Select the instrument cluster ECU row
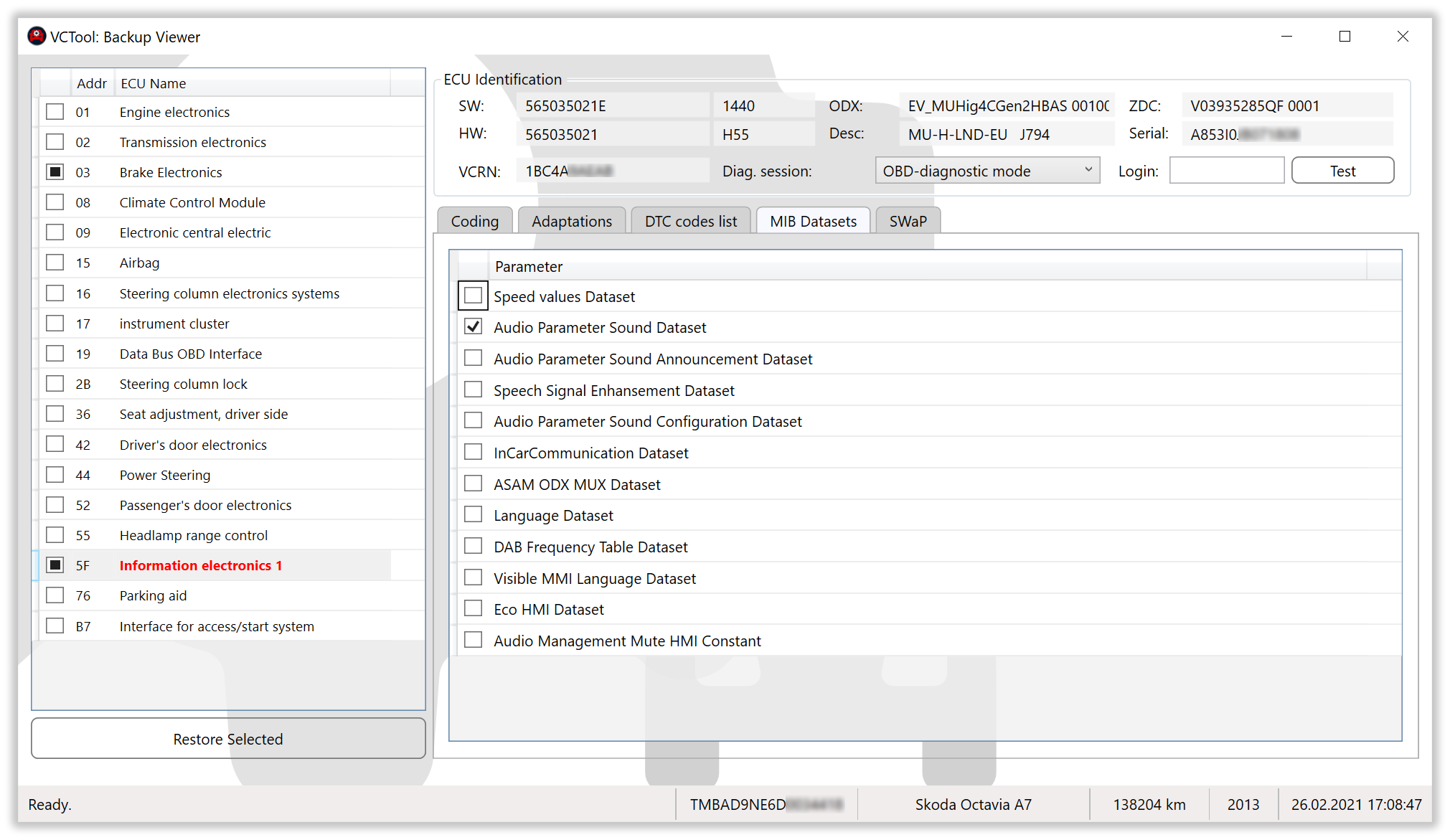The height and width of the screenshot is (840, 1450). click(174, 324)
